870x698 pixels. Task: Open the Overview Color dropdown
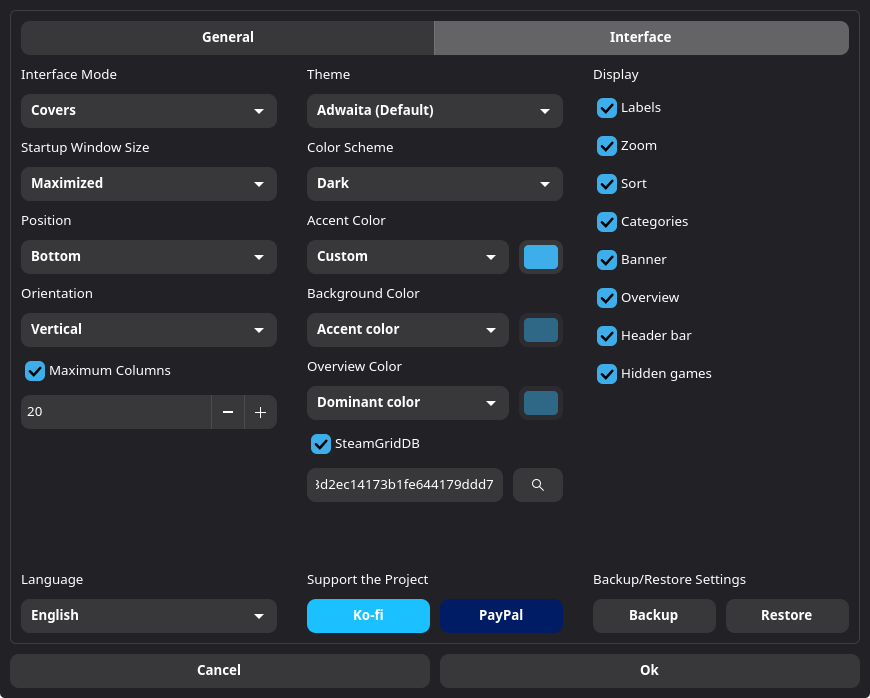pyautogui.click(x=407, y=403)
